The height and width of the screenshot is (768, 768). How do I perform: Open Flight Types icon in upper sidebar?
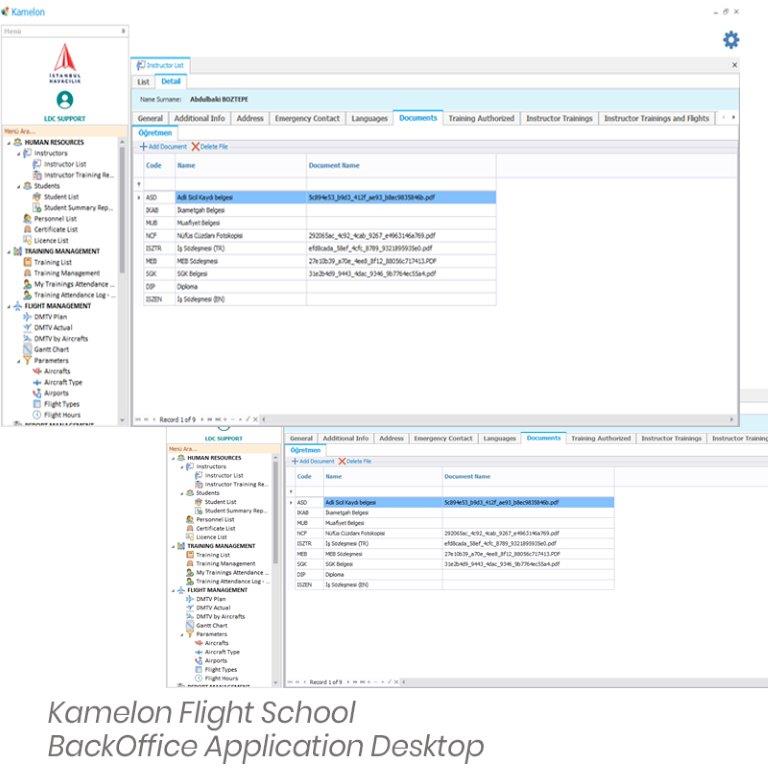point(37,404)
